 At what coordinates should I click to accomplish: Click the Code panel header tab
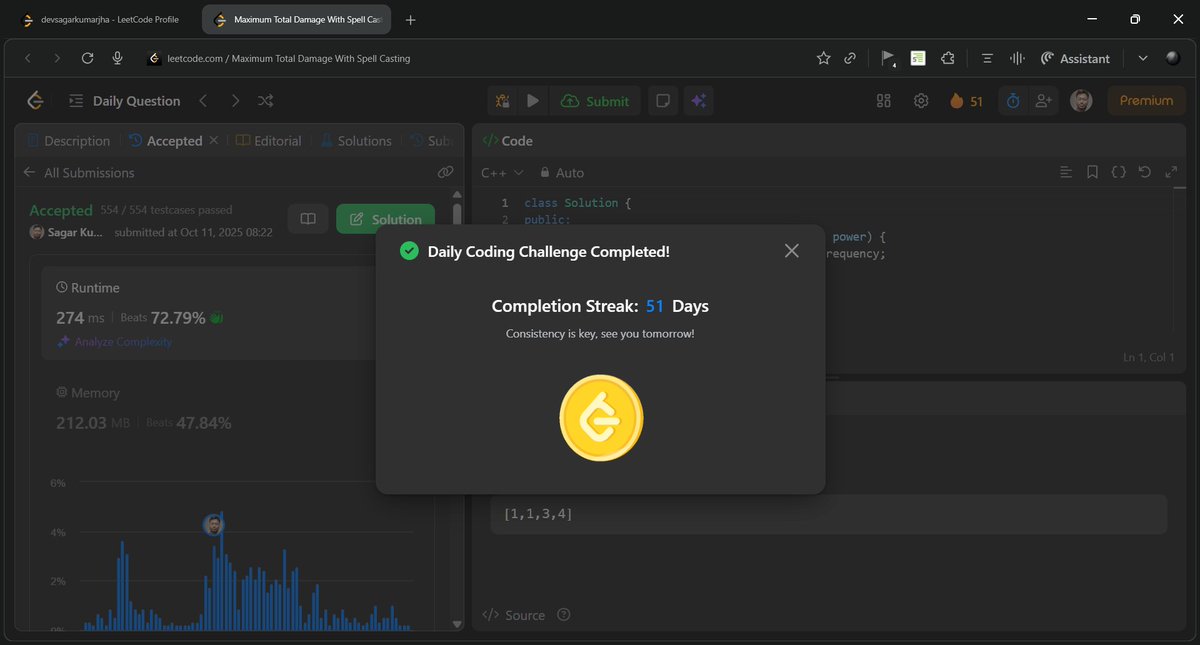[508, 141]
